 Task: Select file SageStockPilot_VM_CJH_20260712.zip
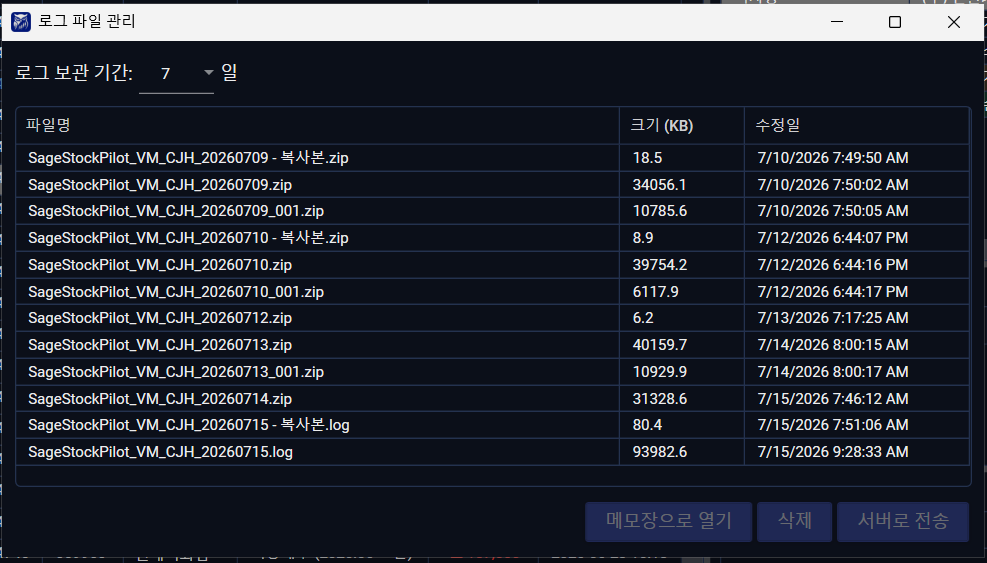[160, 318]
